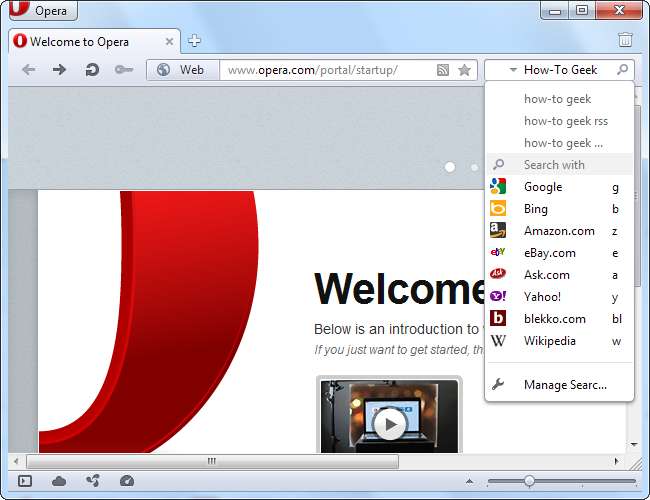Open a new tab with plus button
The height and width of the screenshot is (500, 650).
coord(195,41)
